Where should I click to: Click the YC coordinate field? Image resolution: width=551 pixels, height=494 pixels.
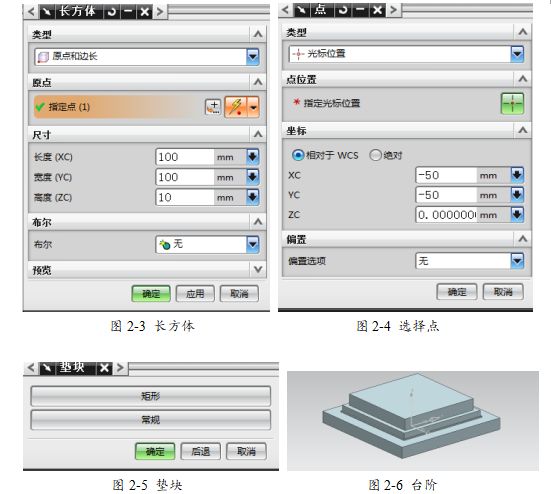[x=446, y=195]
